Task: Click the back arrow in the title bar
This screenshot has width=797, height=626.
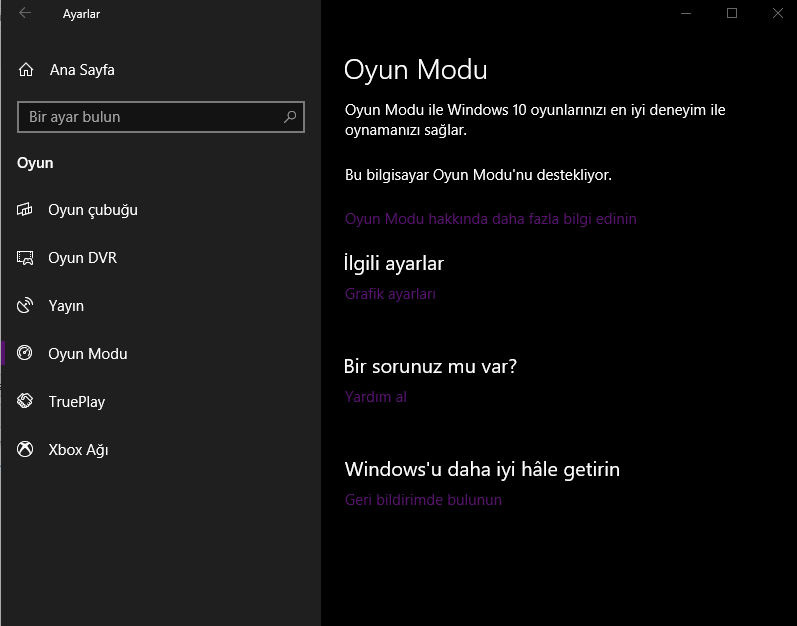Action: point(25,14)
